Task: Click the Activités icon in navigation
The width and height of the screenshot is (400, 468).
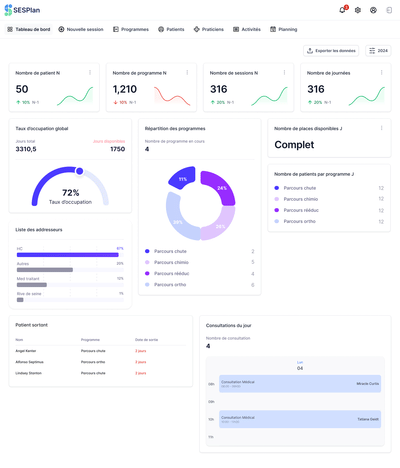Action: point(236,29)
